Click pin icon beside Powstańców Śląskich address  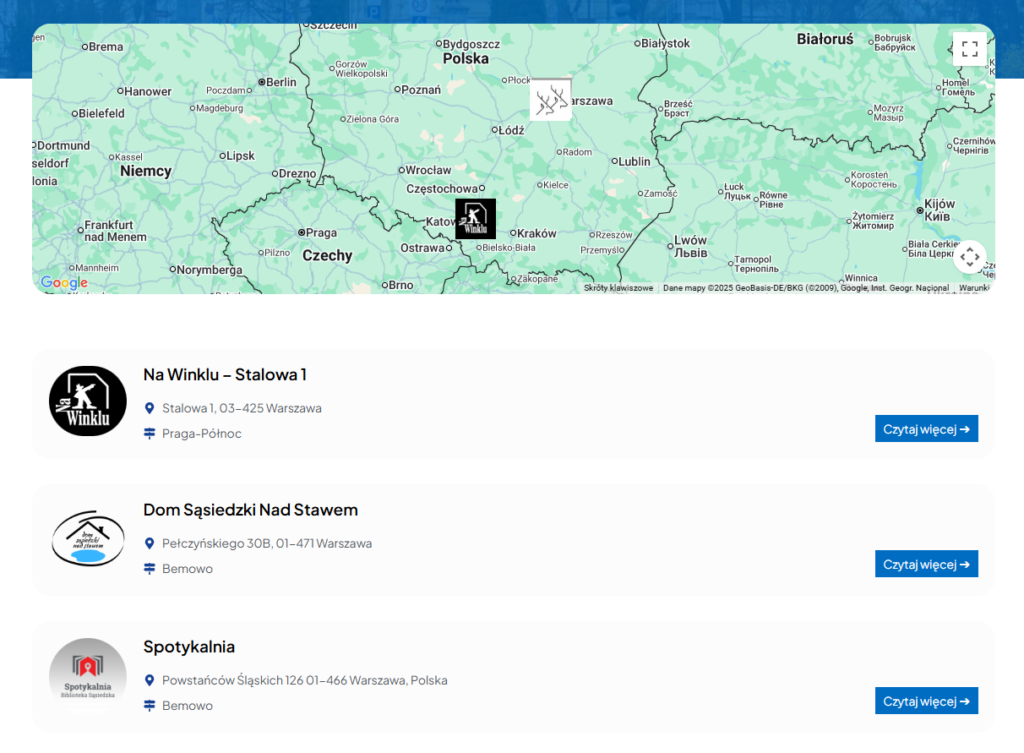click(150, 680)
